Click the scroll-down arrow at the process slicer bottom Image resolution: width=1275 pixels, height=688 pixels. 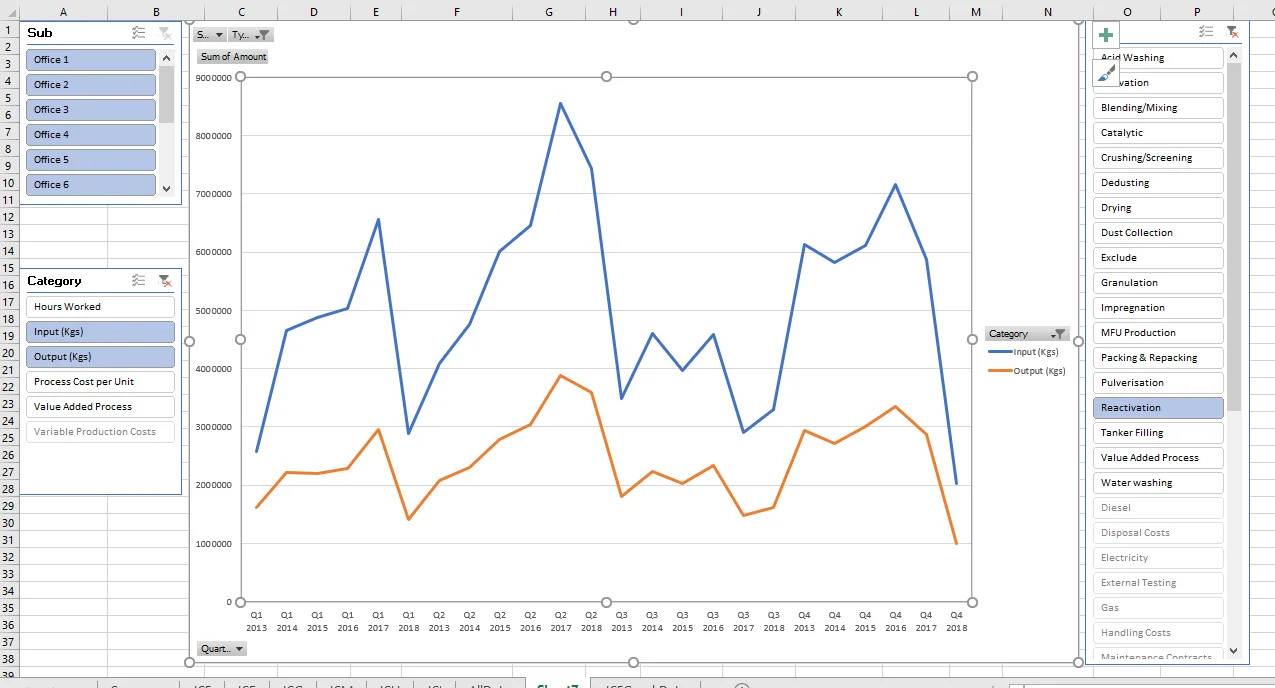pyautogui.click(x=1233, y=650)
